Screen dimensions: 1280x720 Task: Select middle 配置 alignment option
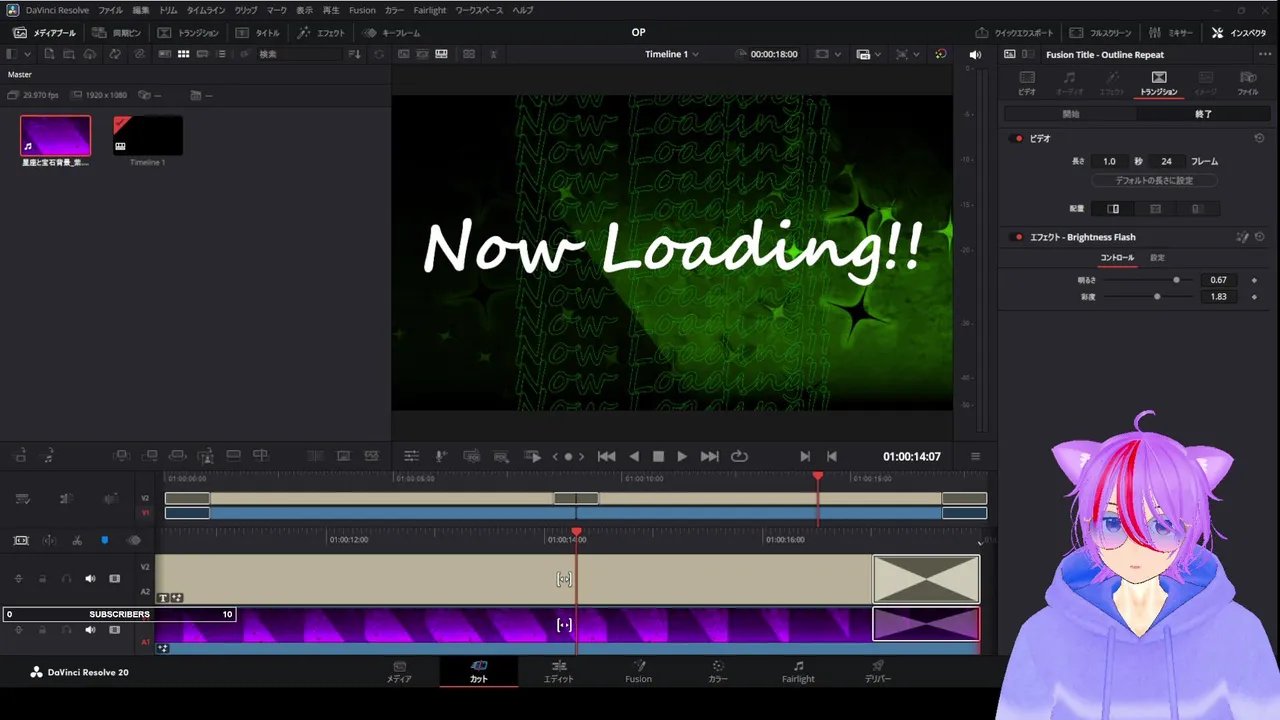tap(1155, 209)
